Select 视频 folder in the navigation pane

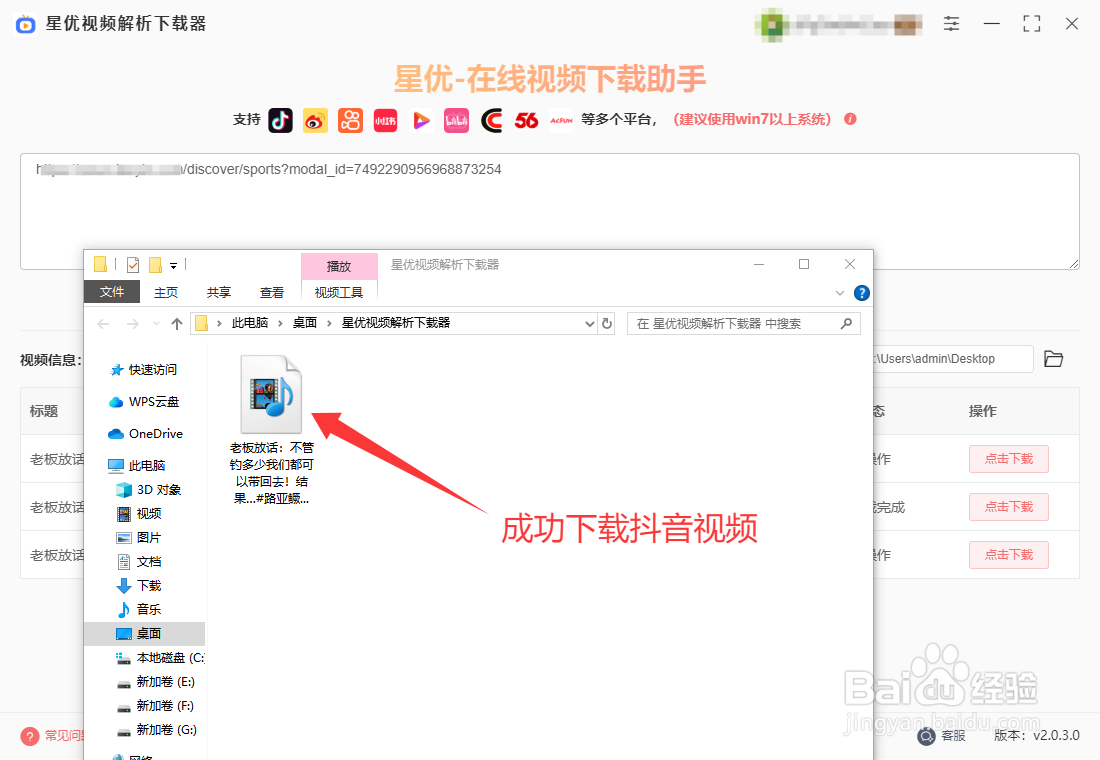click(x=139, y=514)
